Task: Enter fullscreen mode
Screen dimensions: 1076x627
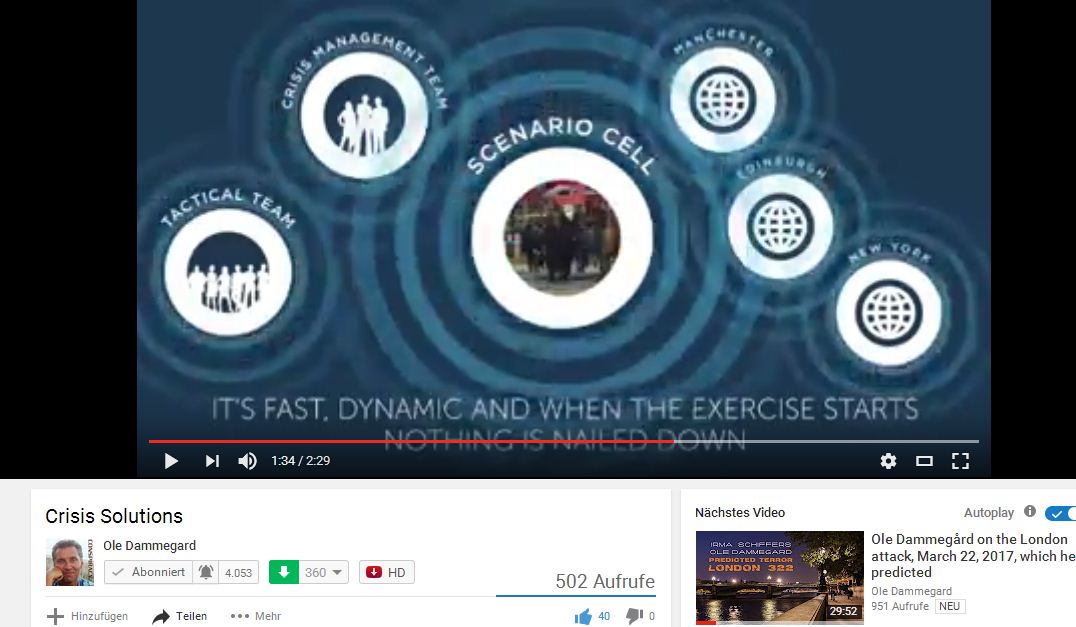Action: [x=960, y=461]
